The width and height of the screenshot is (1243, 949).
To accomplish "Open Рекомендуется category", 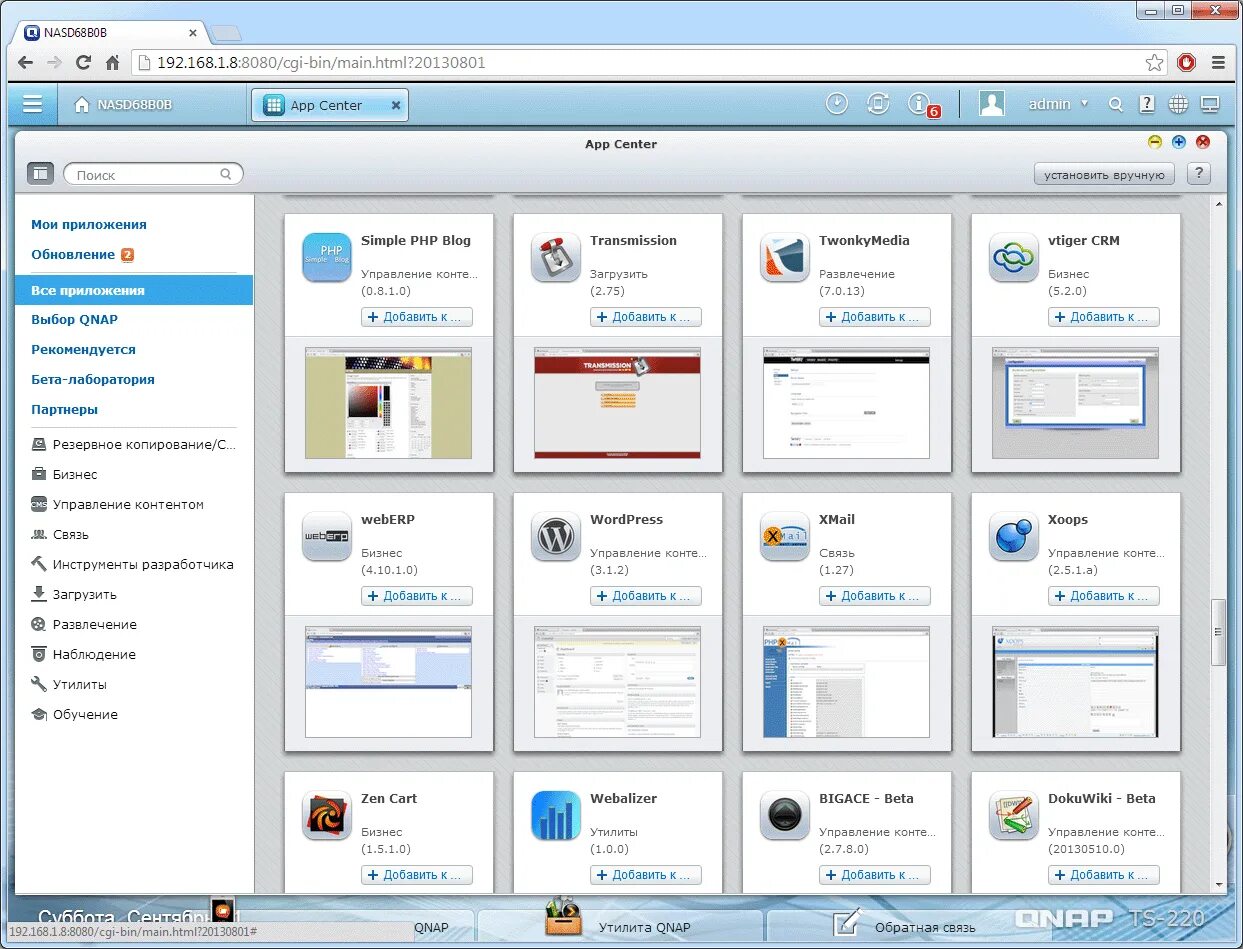I will (x=83, y=350).
